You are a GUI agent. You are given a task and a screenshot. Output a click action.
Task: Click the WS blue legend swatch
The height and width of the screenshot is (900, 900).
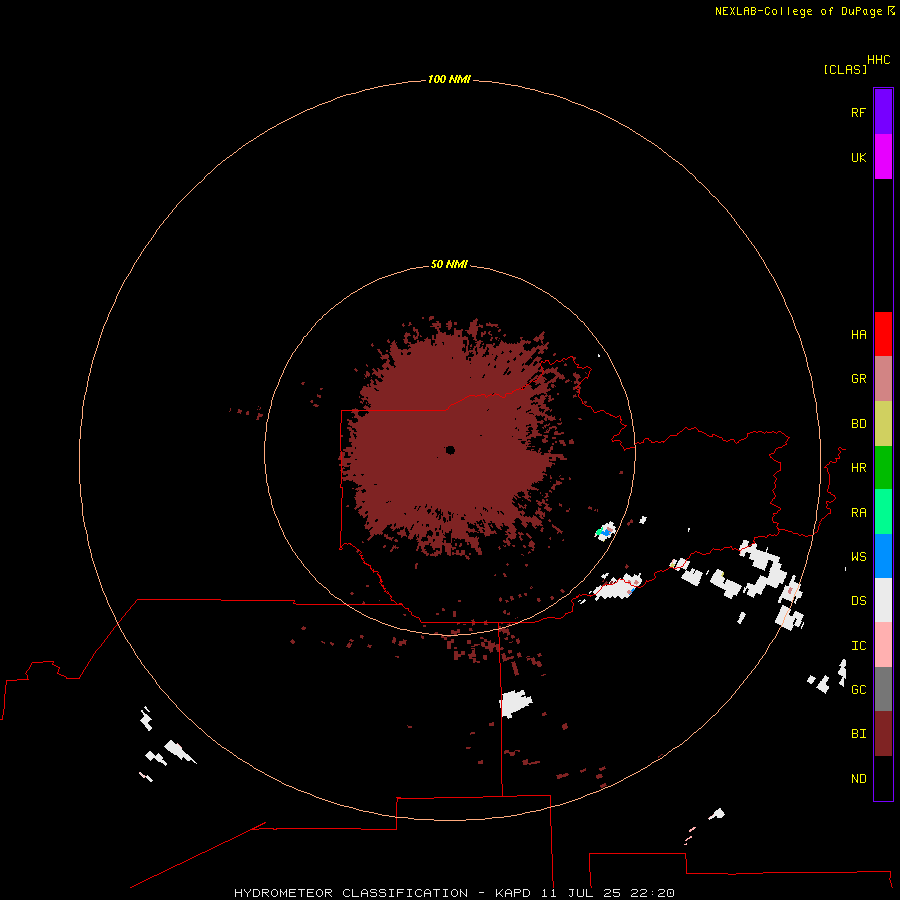pos(883,556)
